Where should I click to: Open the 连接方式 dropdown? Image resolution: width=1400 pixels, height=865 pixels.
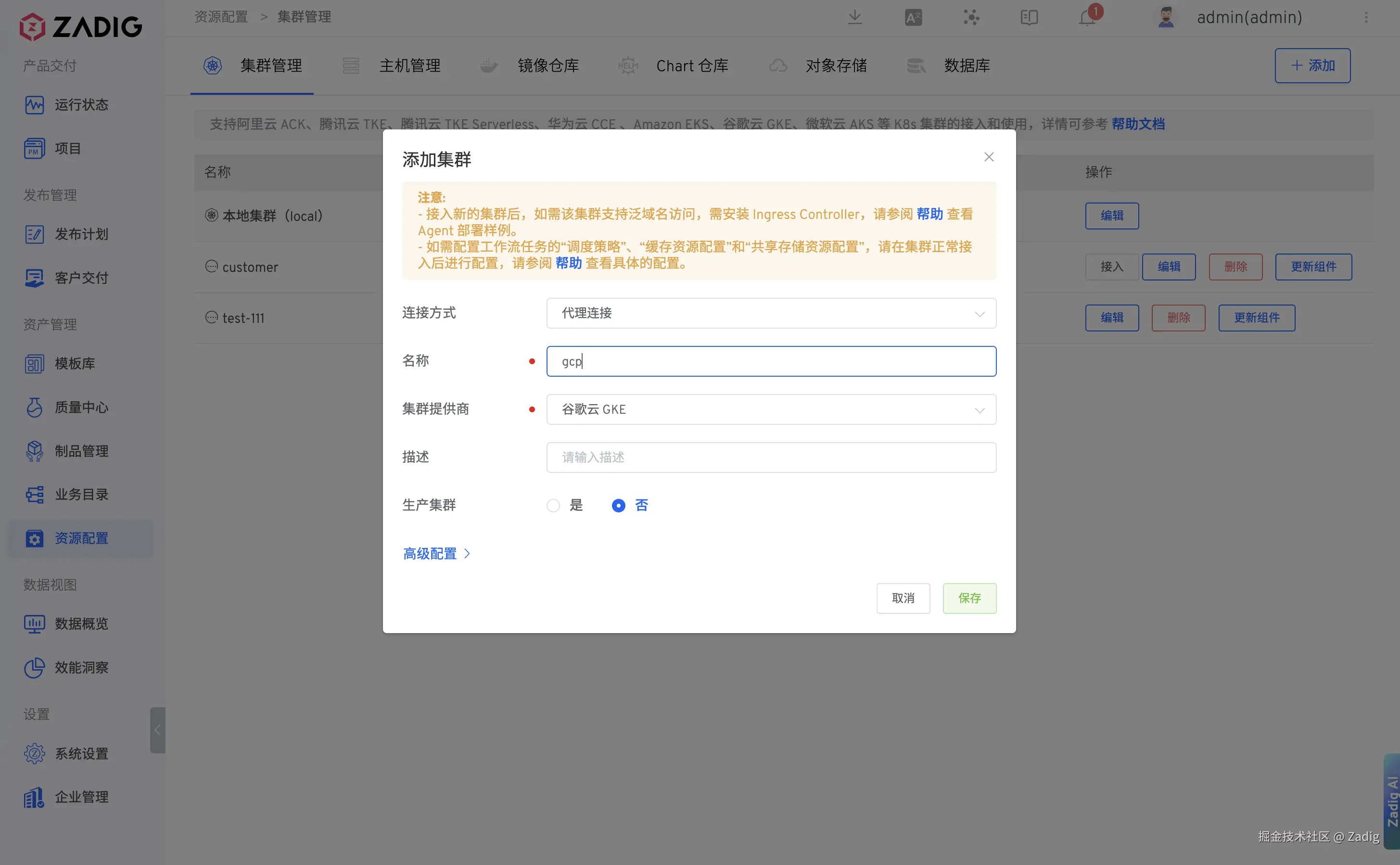(x=771, y=313)
